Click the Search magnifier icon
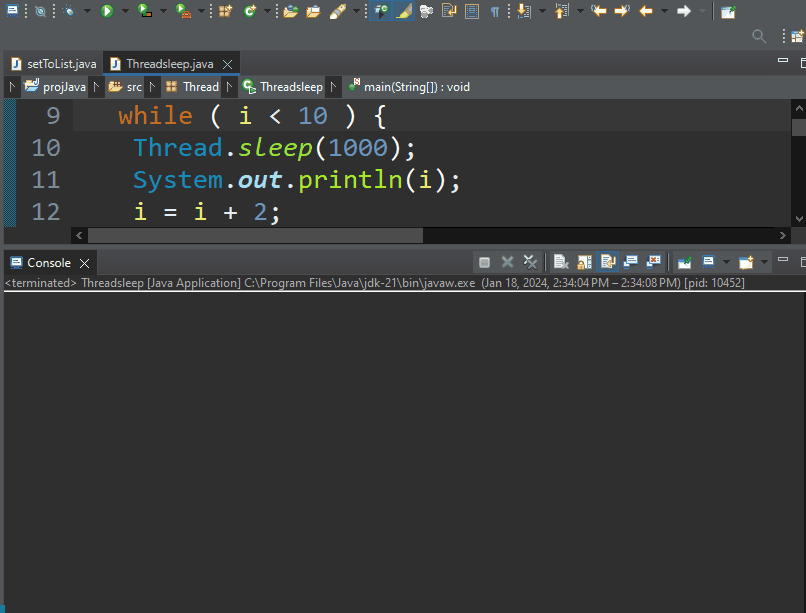The width and height of the screenshot is (806, 613). [759, 37]
